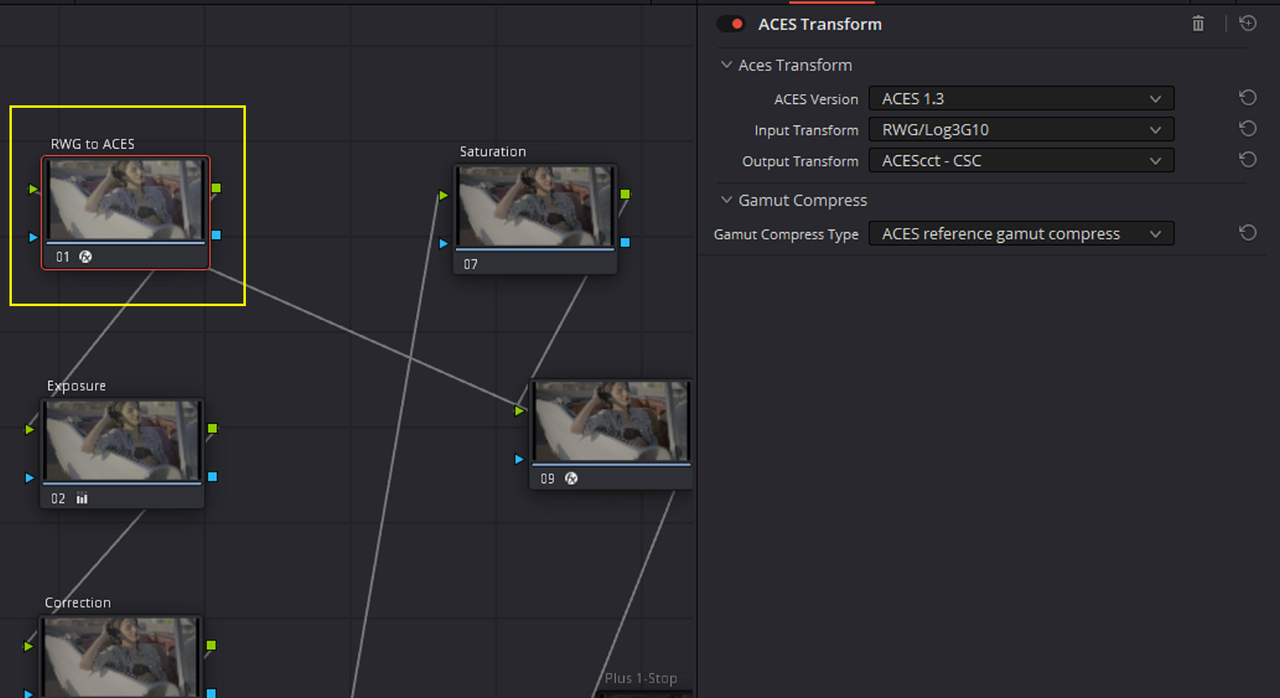Click the Saturation node label

493,152
